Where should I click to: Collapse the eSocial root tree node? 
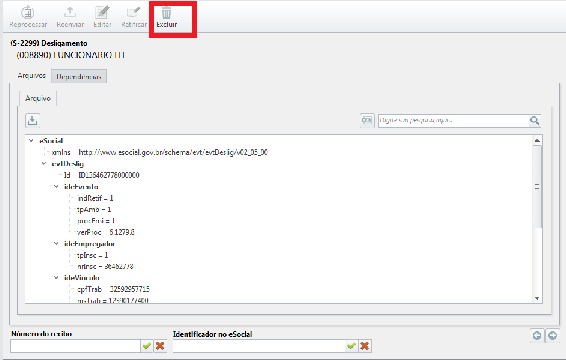coord(31,140)
